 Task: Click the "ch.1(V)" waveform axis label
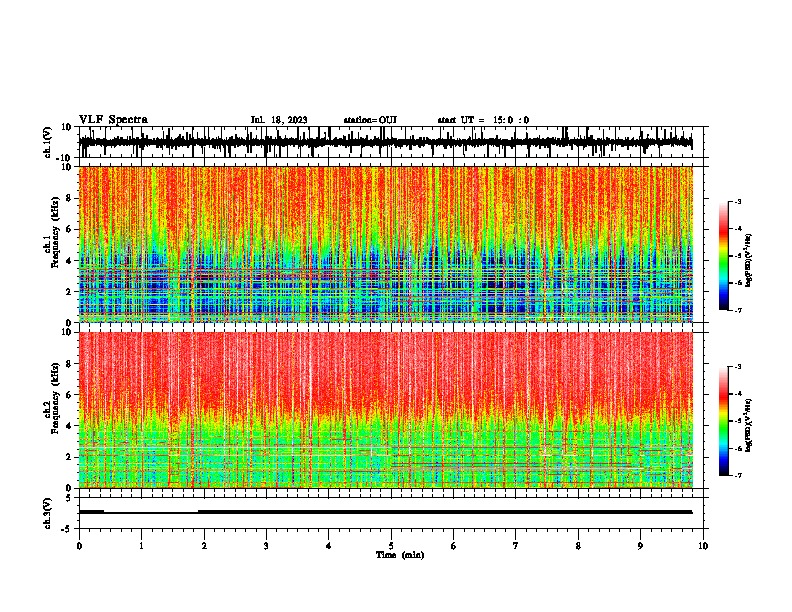coord(48,142)
